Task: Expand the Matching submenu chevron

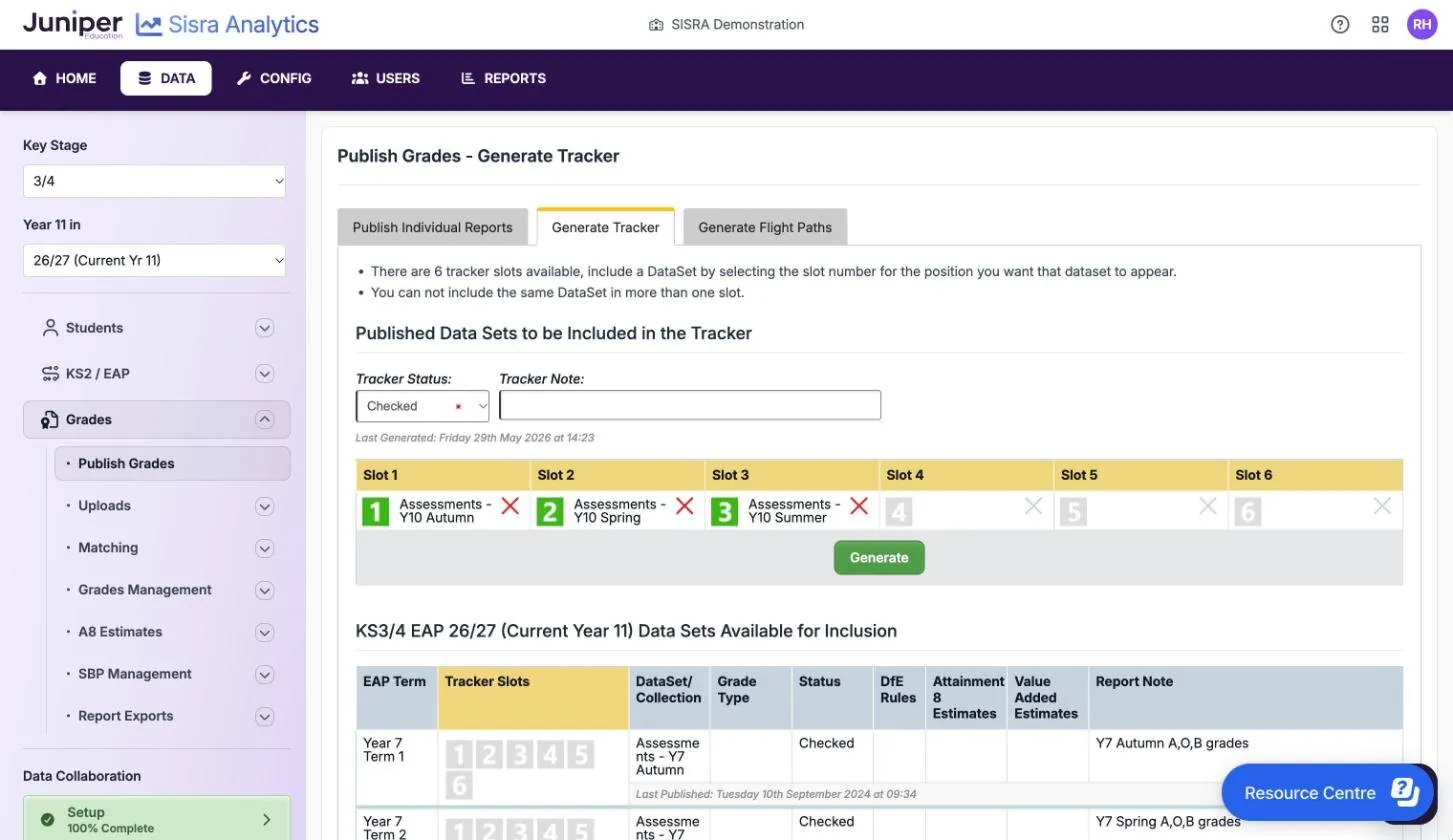Action: point(264,548)
